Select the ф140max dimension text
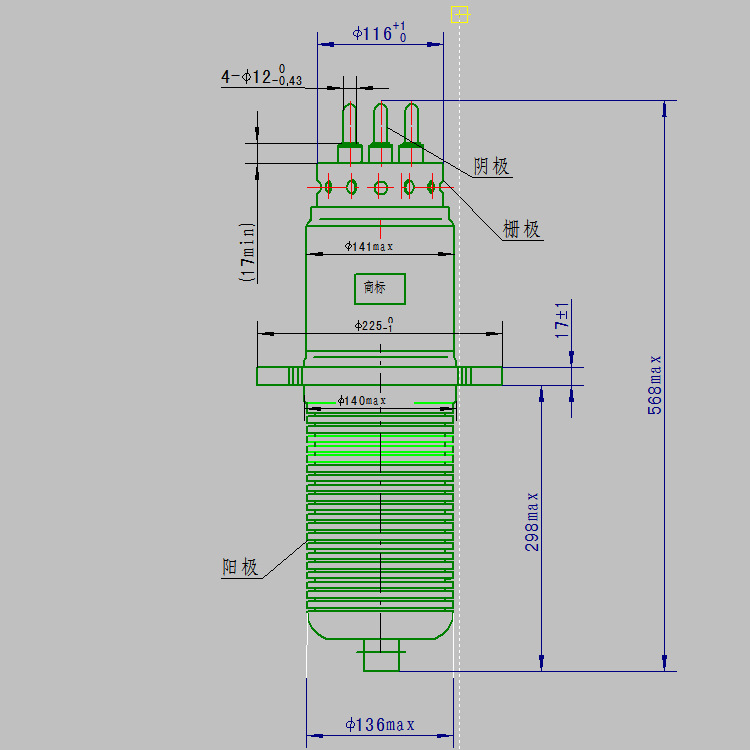 pyautogui.click(x=362, y=400)
